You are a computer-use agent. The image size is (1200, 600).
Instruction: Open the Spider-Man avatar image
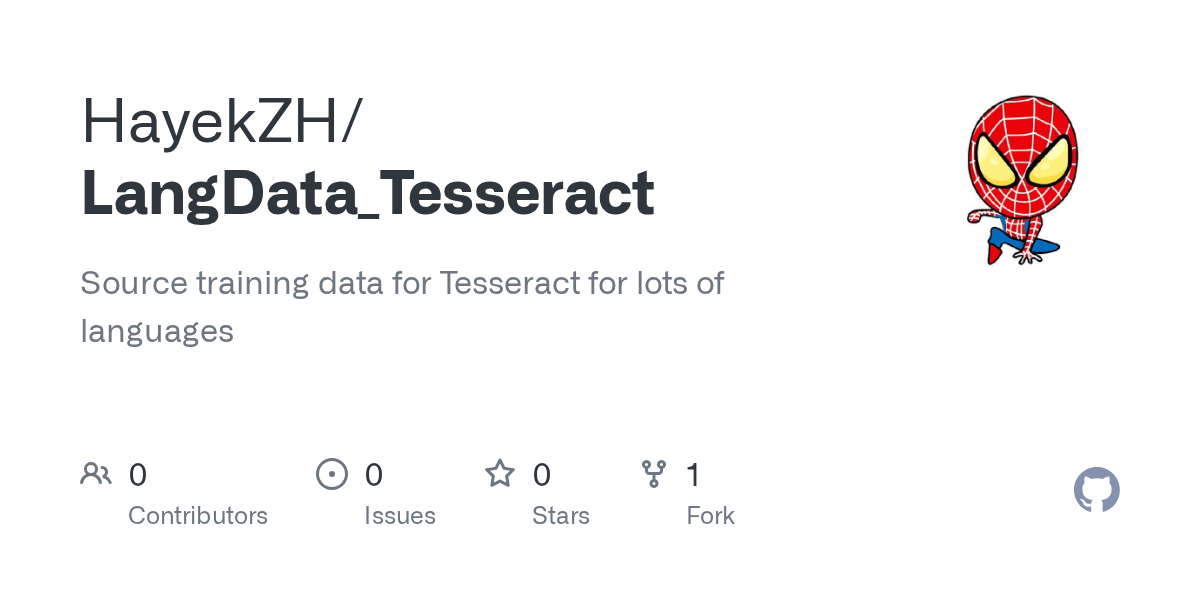coord(1021,180)
